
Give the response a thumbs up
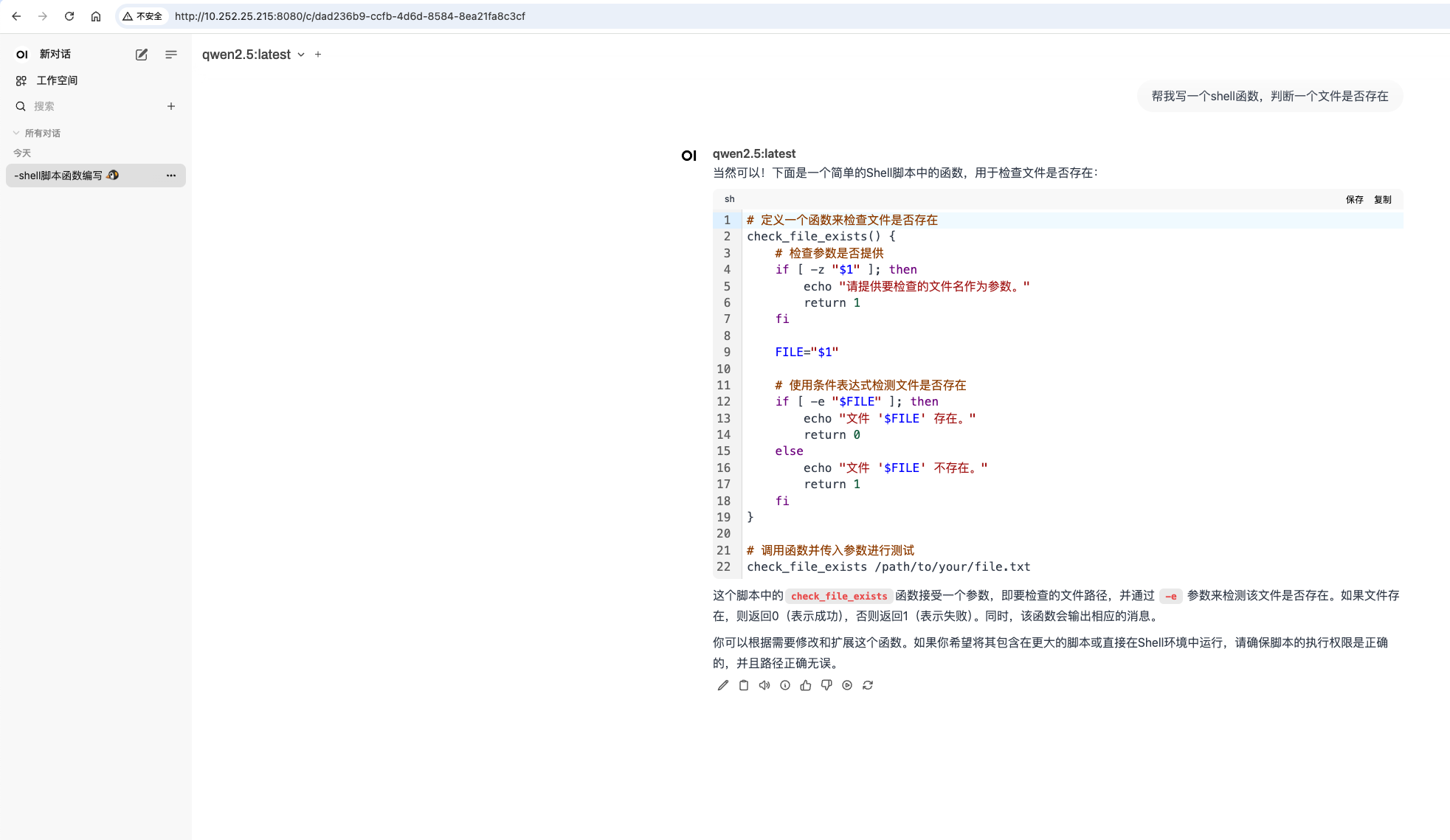[x=805, y=685]
